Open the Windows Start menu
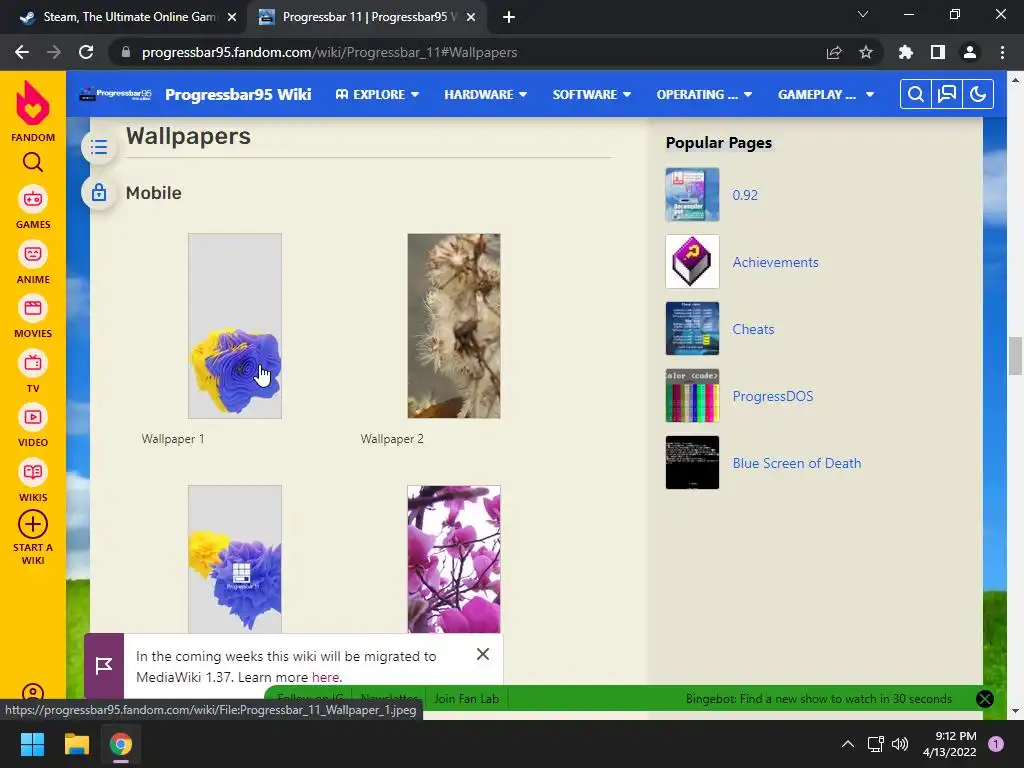 (32, 744)
